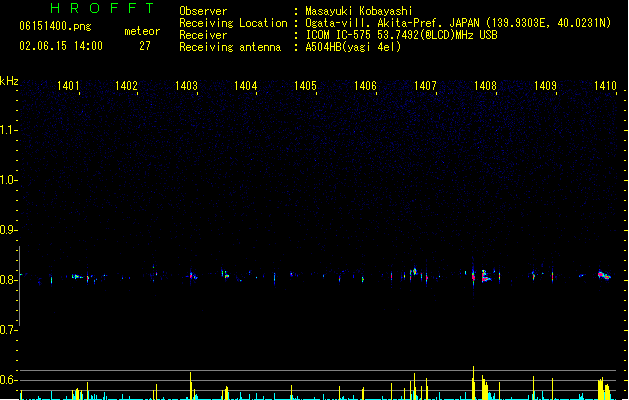Screen dimensions: 629x400
Task: Click the 1401 time marker
Action: click(x=68, y=86)
